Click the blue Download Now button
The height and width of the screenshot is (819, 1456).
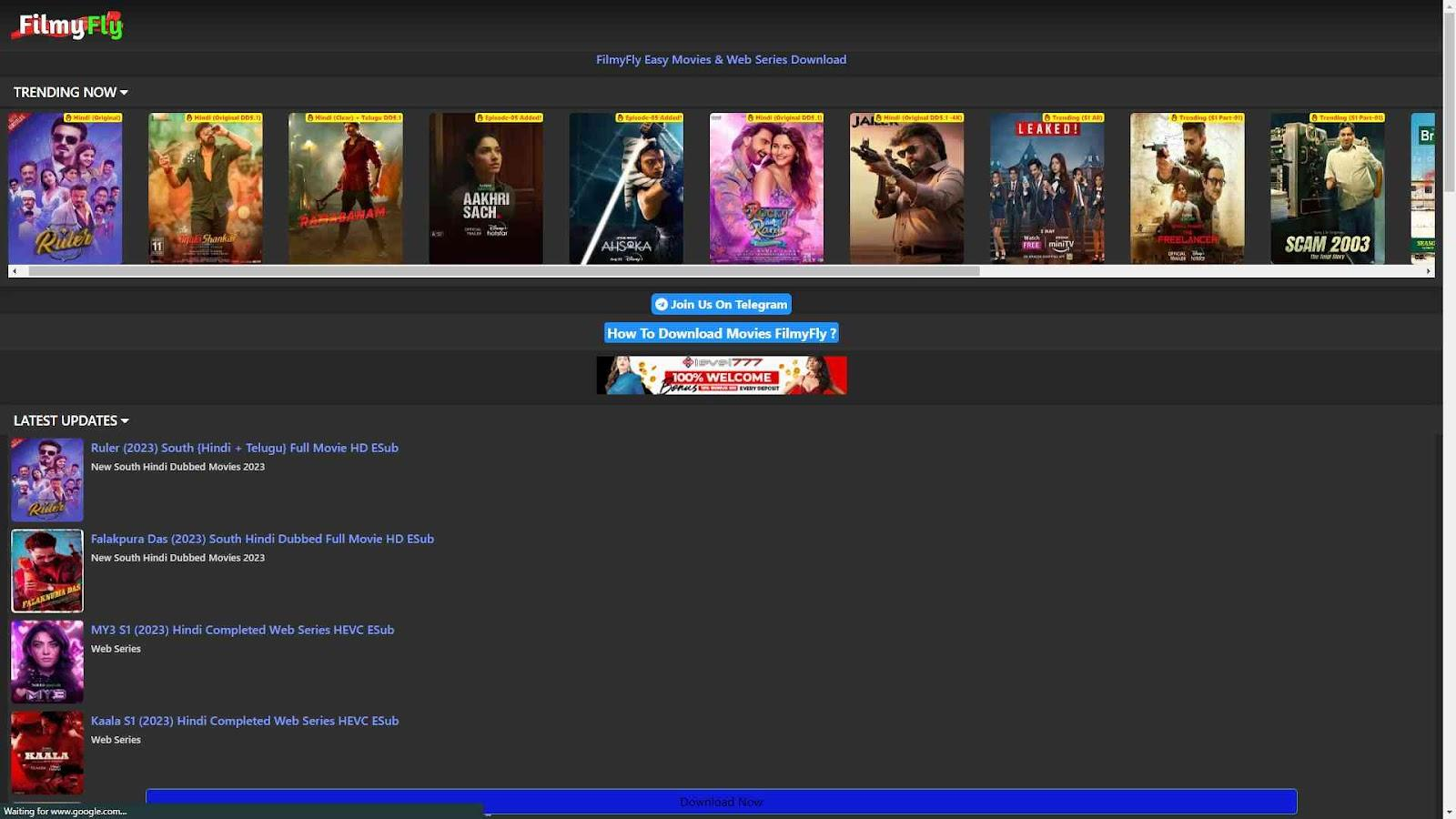click(x=722, y=802)
